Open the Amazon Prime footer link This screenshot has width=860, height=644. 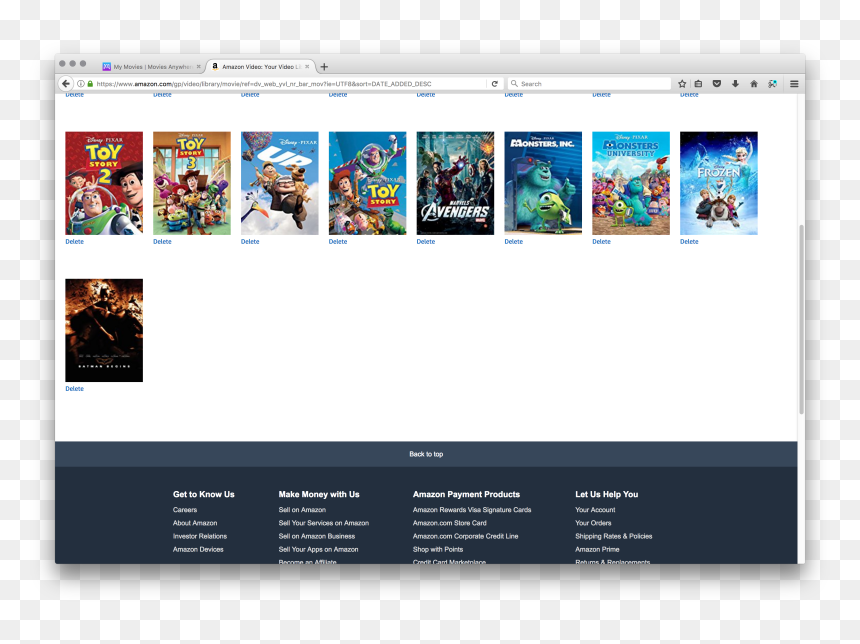(x=597, y=549)
